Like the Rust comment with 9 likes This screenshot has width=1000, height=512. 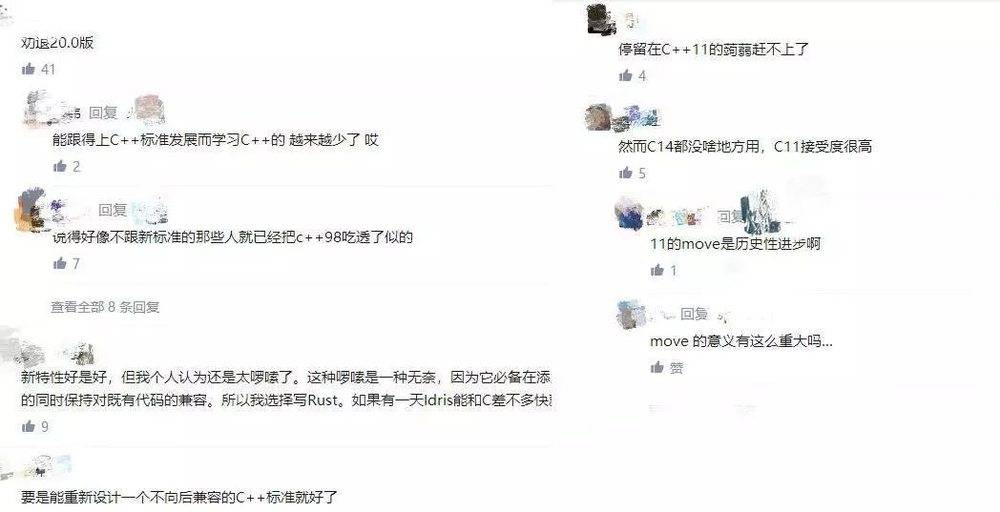pos(28,426)
